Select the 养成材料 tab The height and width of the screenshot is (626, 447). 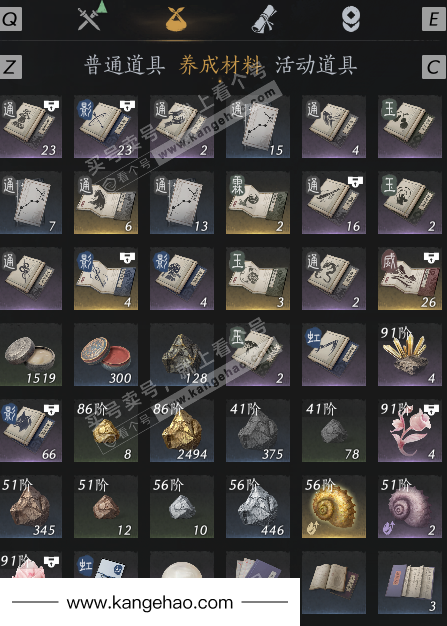tap(220, 65)
